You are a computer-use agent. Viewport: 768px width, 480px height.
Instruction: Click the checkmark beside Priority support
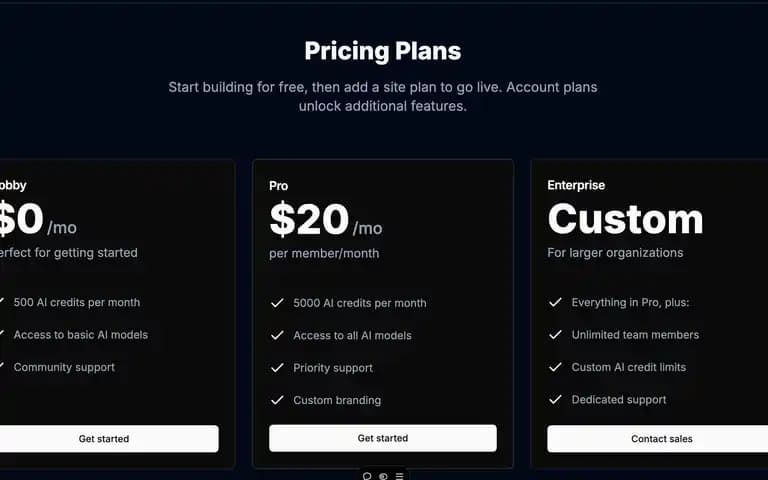coord(277,367)
